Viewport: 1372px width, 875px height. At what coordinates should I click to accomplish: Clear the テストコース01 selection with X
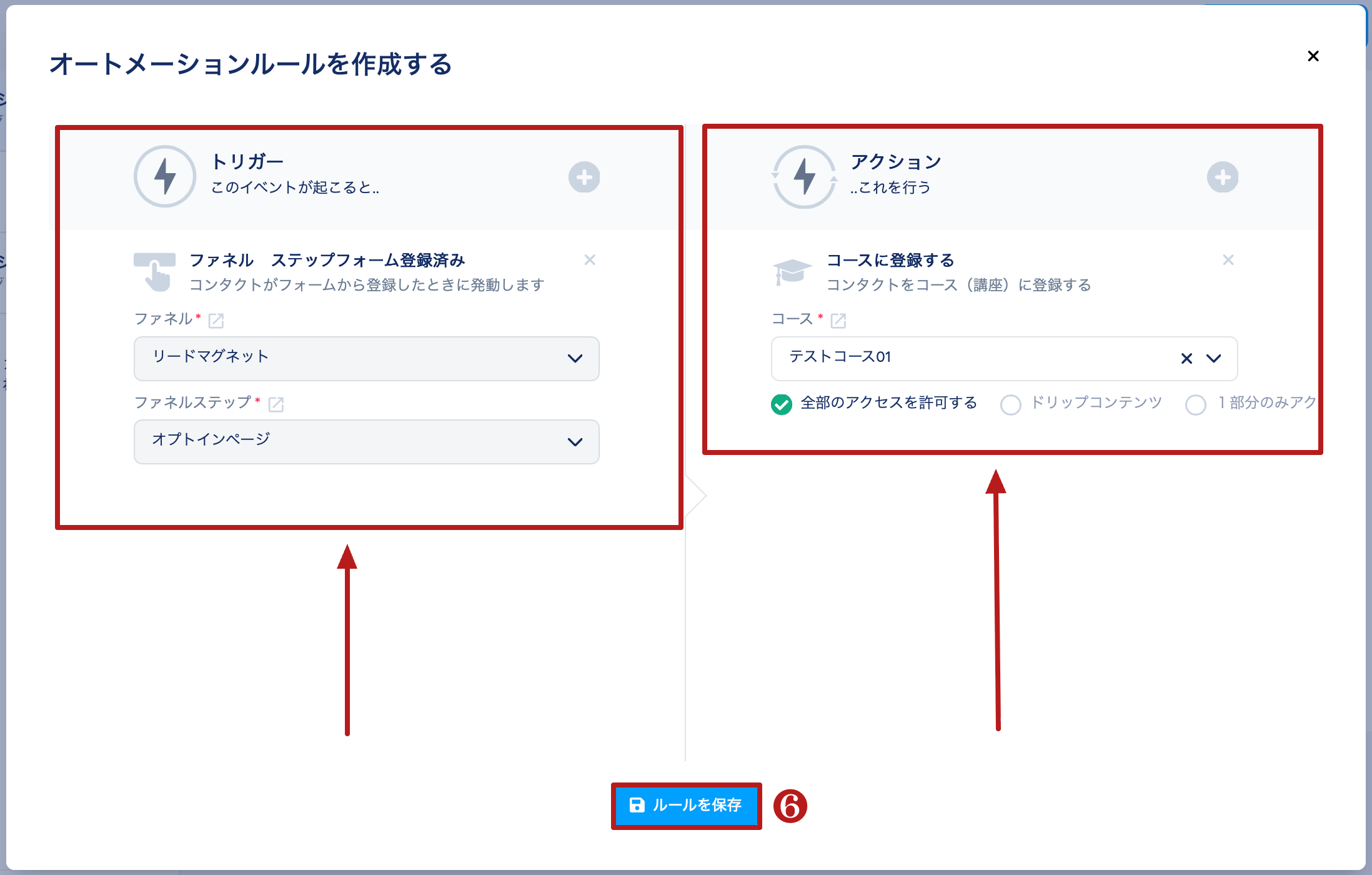click(1186, 359)
